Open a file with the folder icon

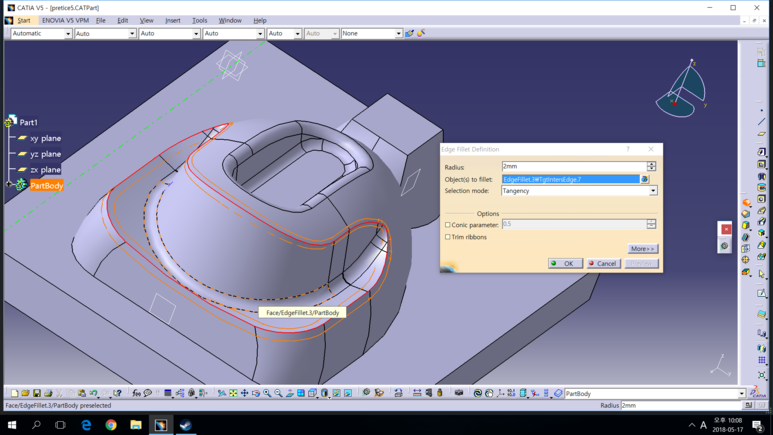25,393
